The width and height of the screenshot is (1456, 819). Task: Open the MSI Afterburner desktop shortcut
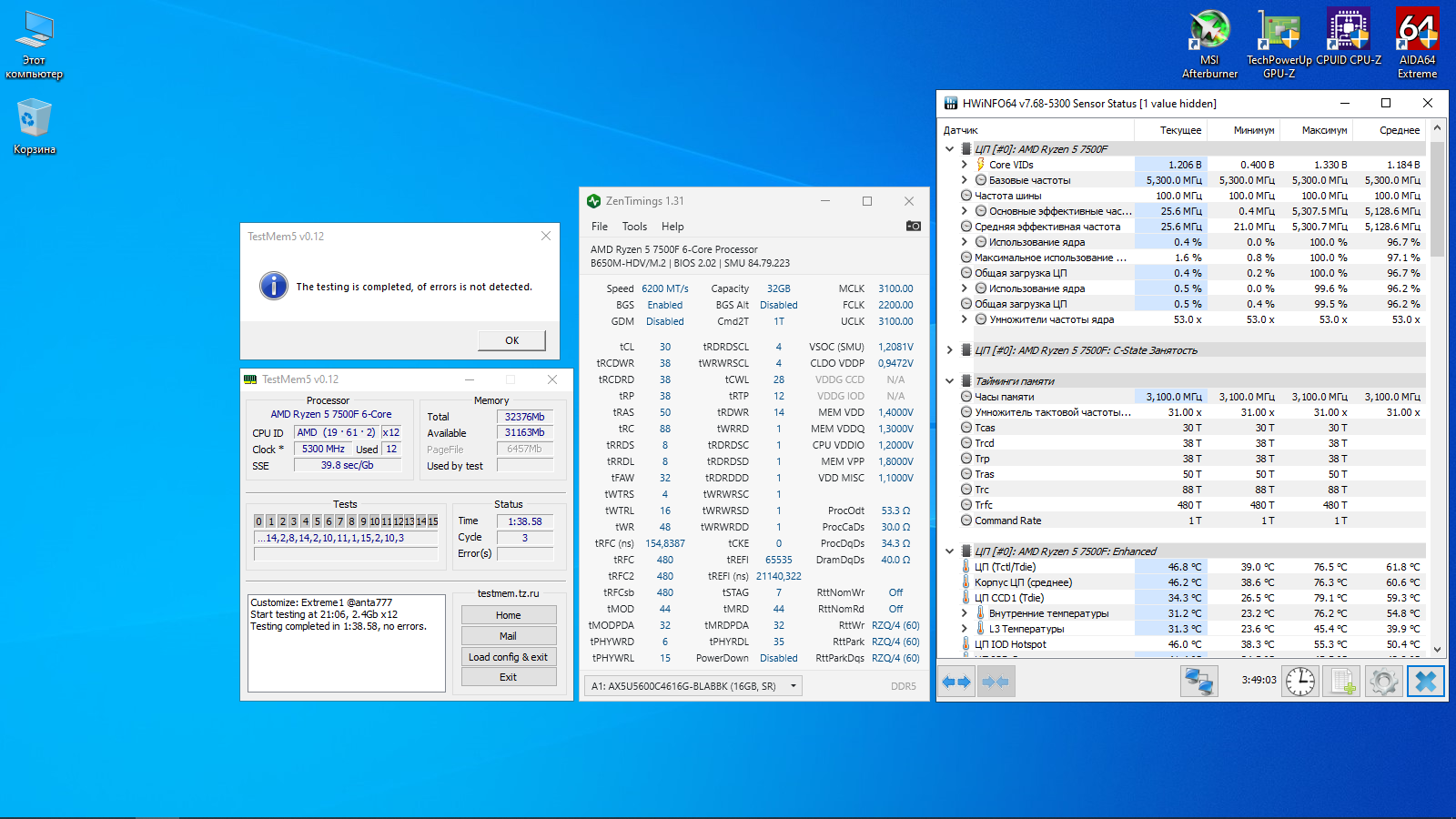[1209, 44]
